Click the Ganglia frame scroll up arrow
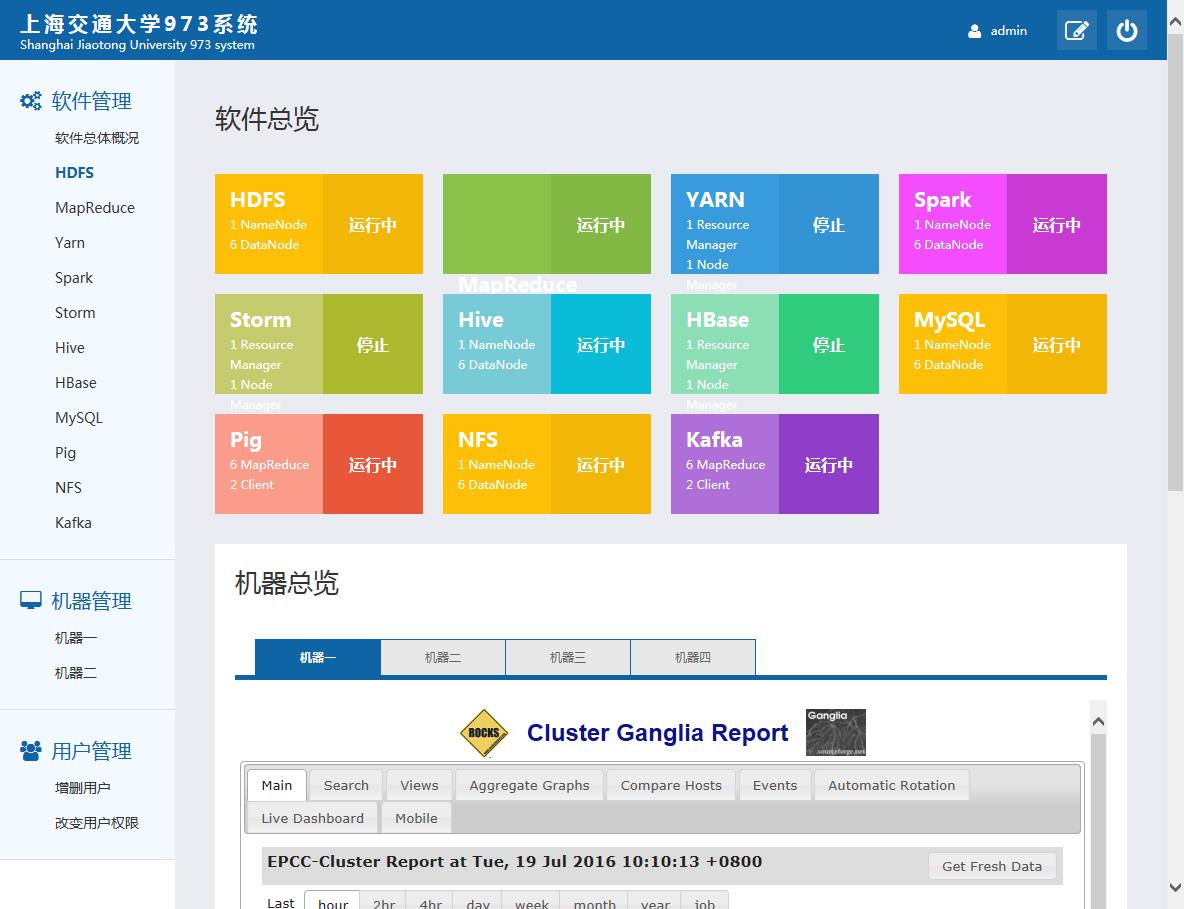This screenshot has height=909, width=1184. pos(1097,721)
